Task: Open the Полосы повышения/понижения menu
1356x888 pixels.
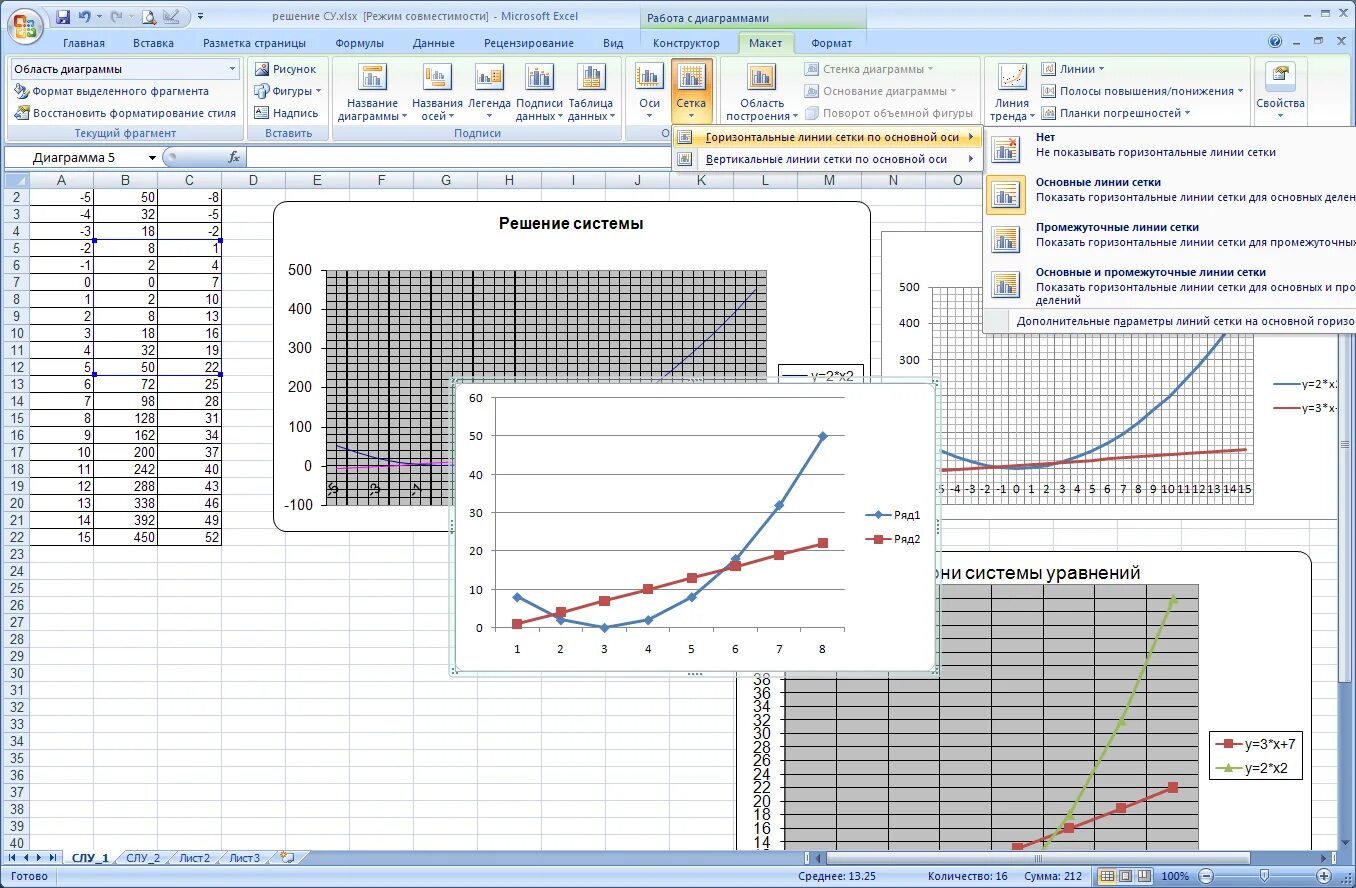Action: [1142, 91]
